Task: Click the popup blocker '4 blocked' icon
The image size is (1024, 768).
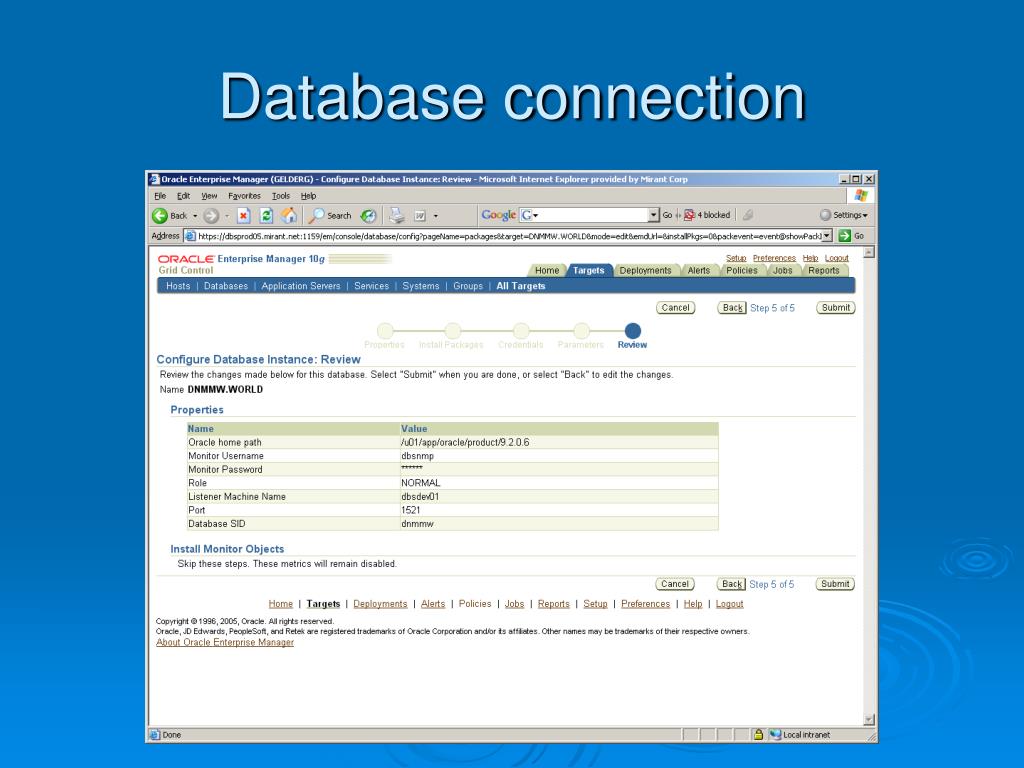Action: 690,215
